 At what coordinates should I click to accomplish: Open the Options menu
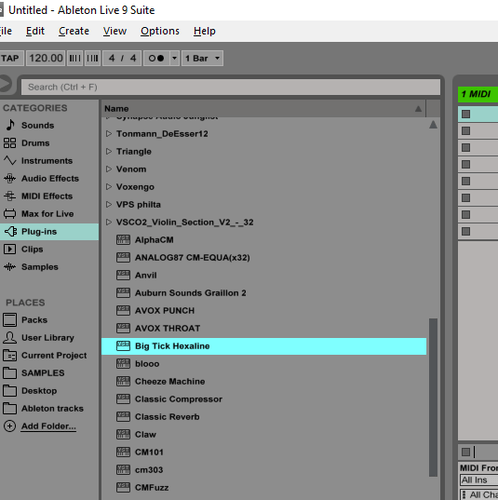[160, 31]
